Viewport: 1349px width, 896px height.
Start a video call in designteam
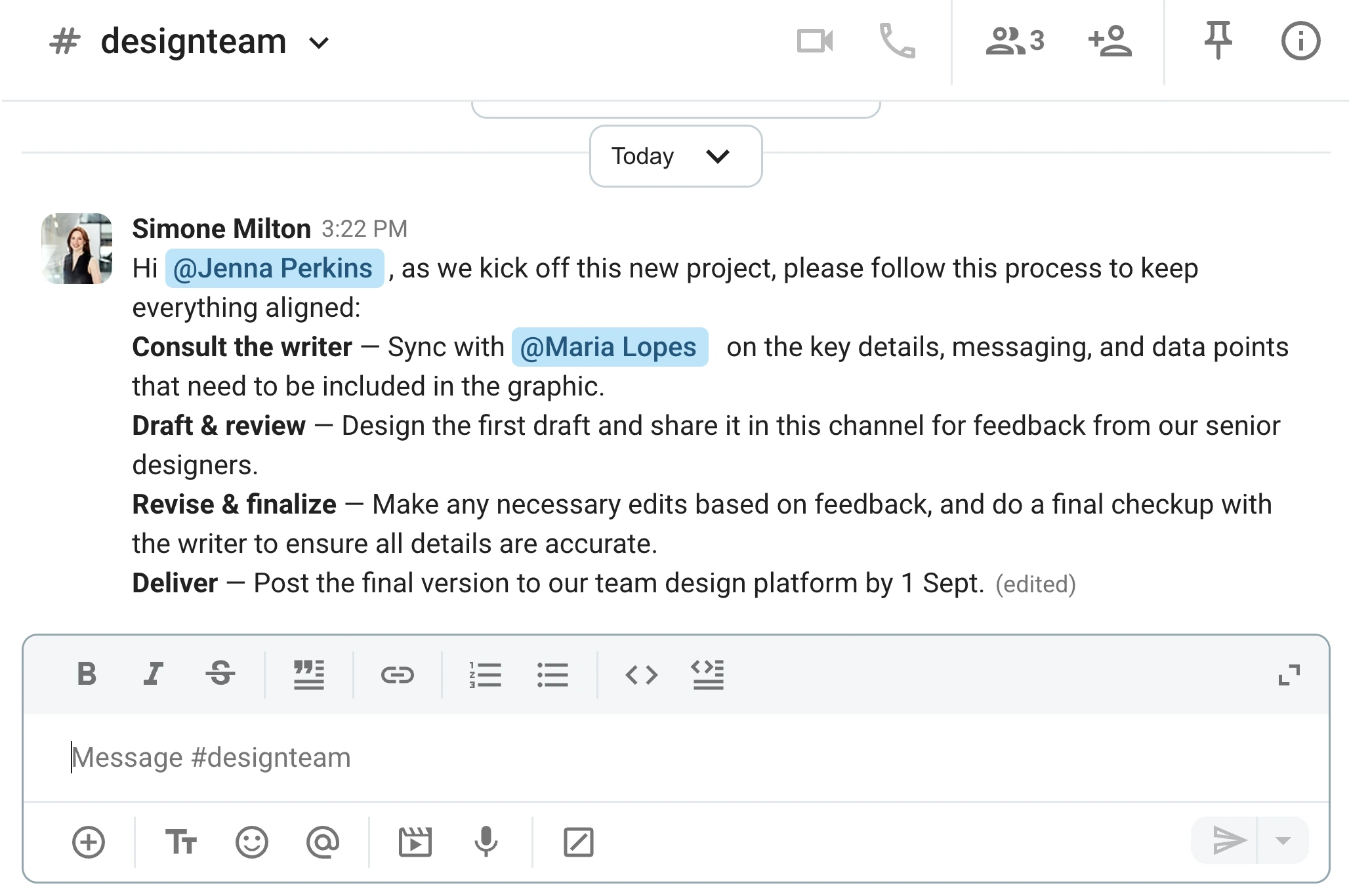(x=815, y=41)
